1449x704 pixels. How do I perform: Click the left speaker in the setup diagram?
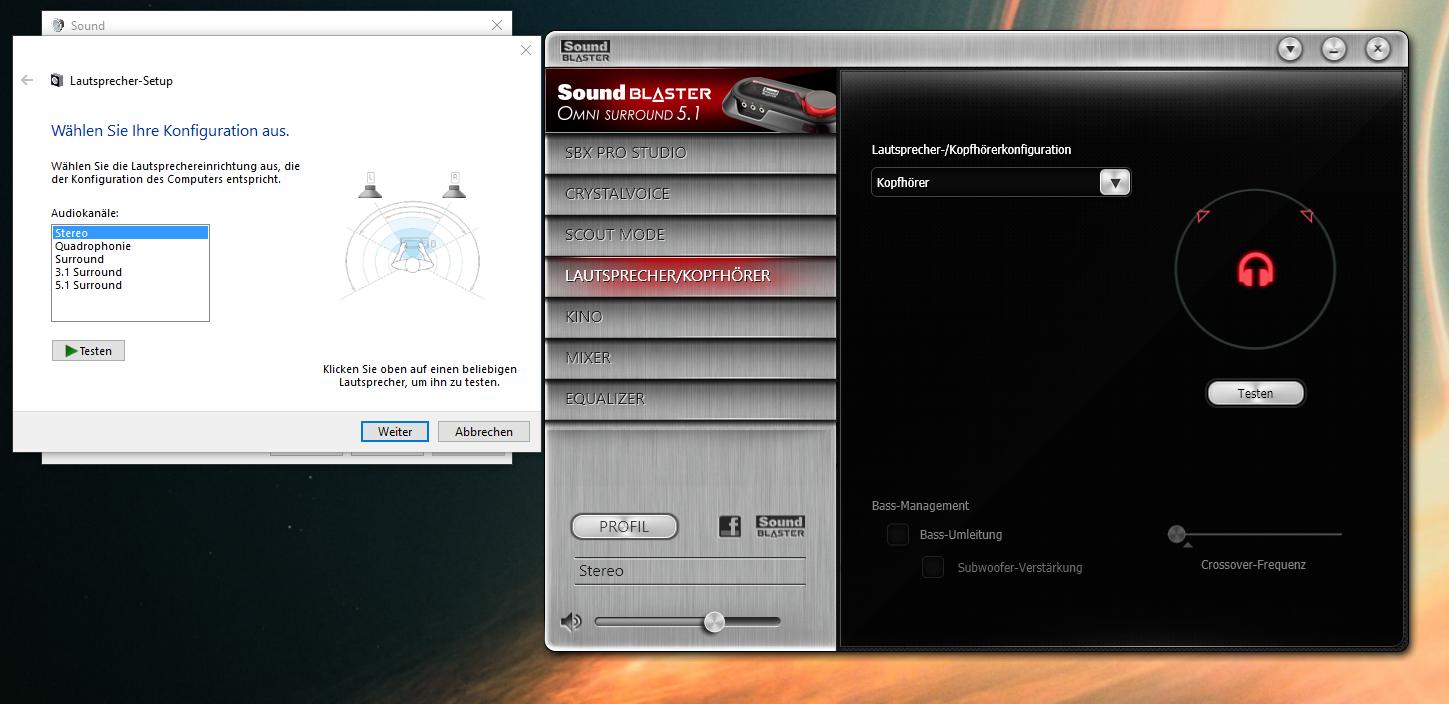click(x=370, y=185)
